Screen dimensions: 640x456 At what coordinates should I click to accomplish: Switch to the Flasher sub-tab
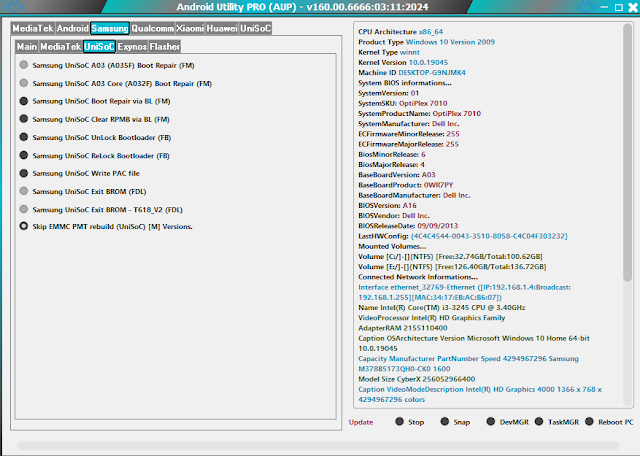164,47
